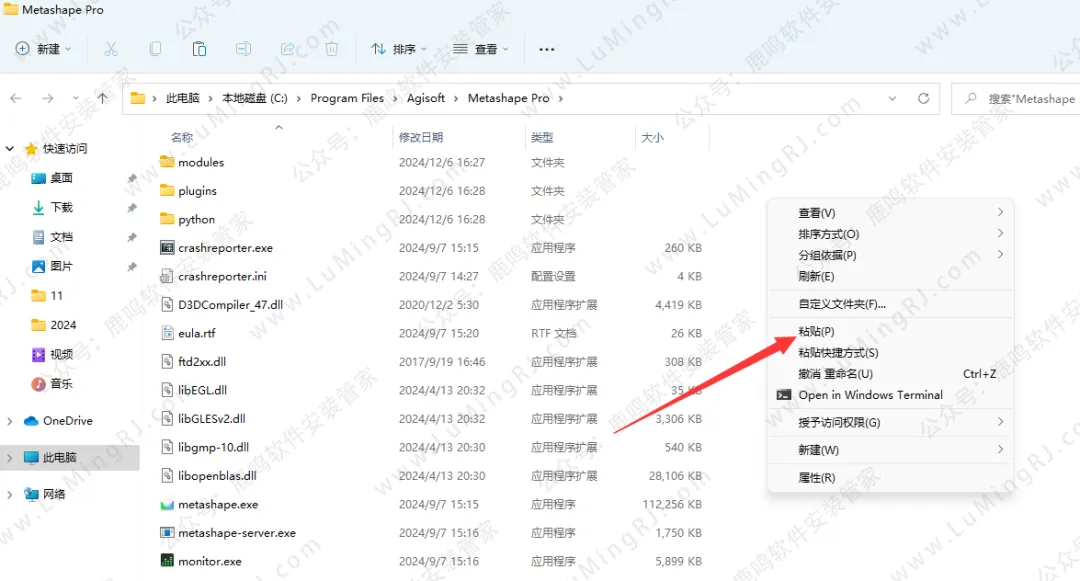Choose 粘贴(P) from context menu
The image size is (1080, 581).
click(816, 332)
